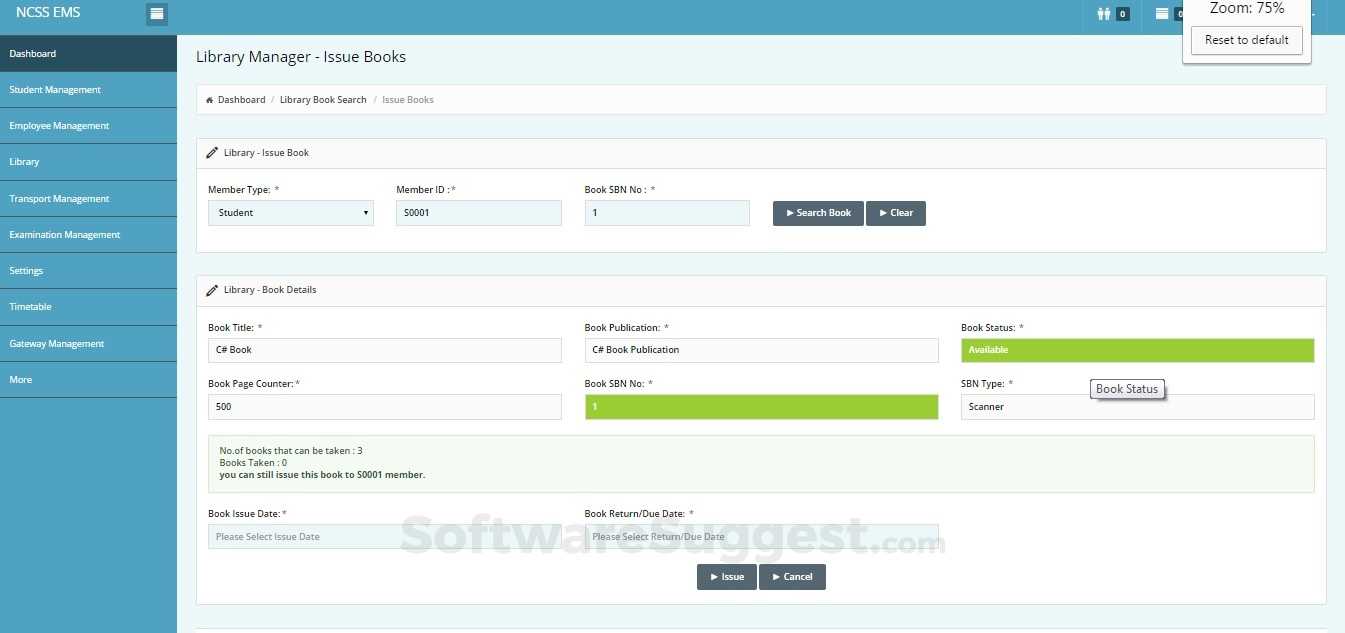
Task: Click the NCSS EMS brand title
Action: pyautogui.click(x=48, y=13)
